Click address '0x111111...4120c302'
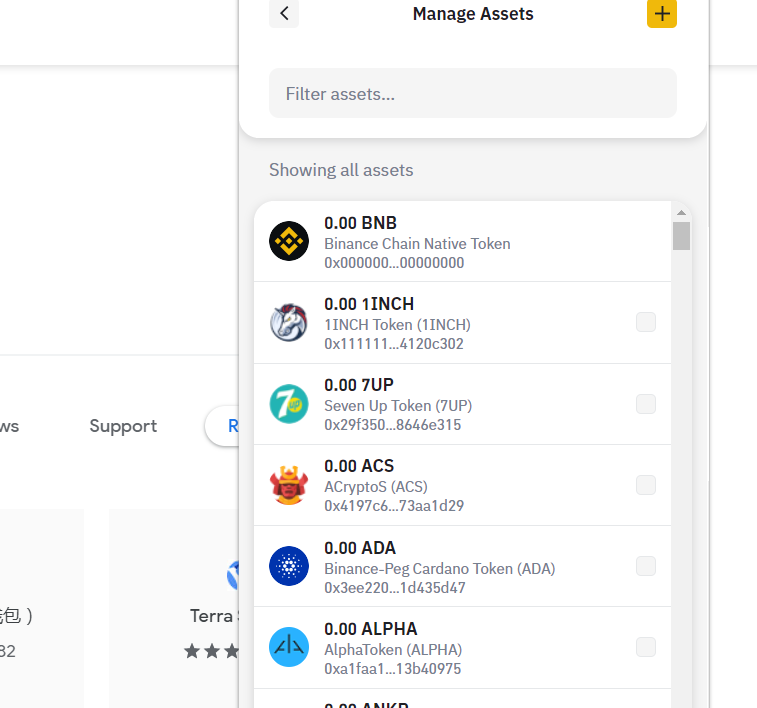 pyautogui.click(x=394, y=344)
